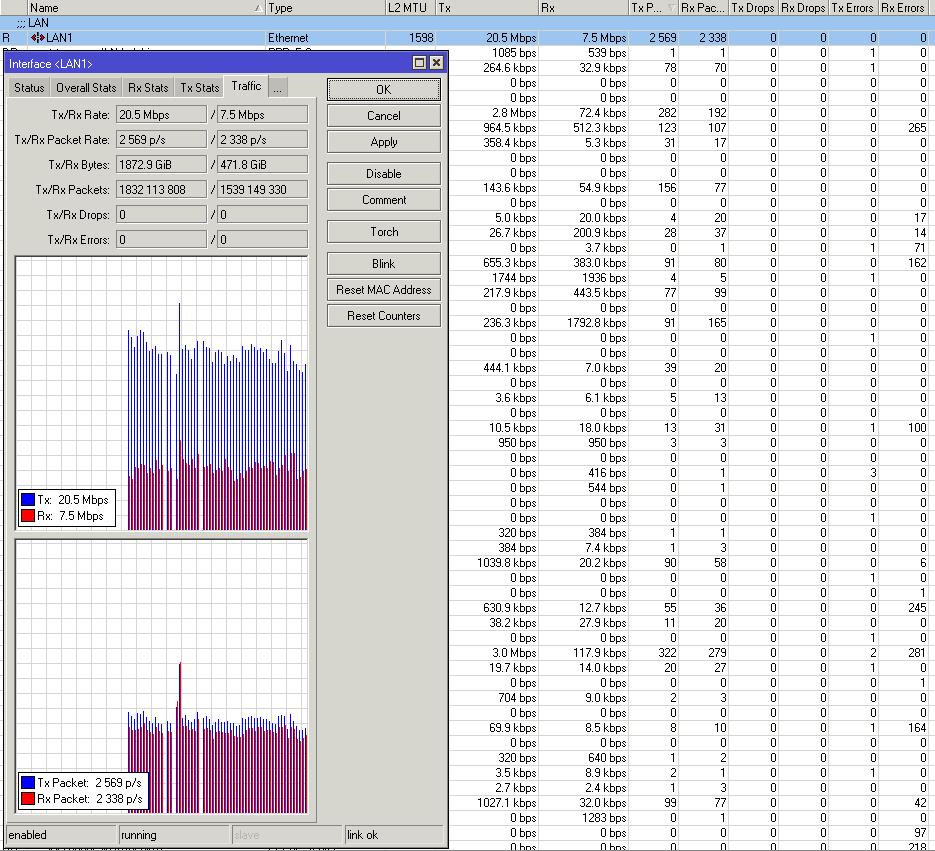Reset Counters for the interface
This screenshot has width=935, height=851.
click(384, 316)
